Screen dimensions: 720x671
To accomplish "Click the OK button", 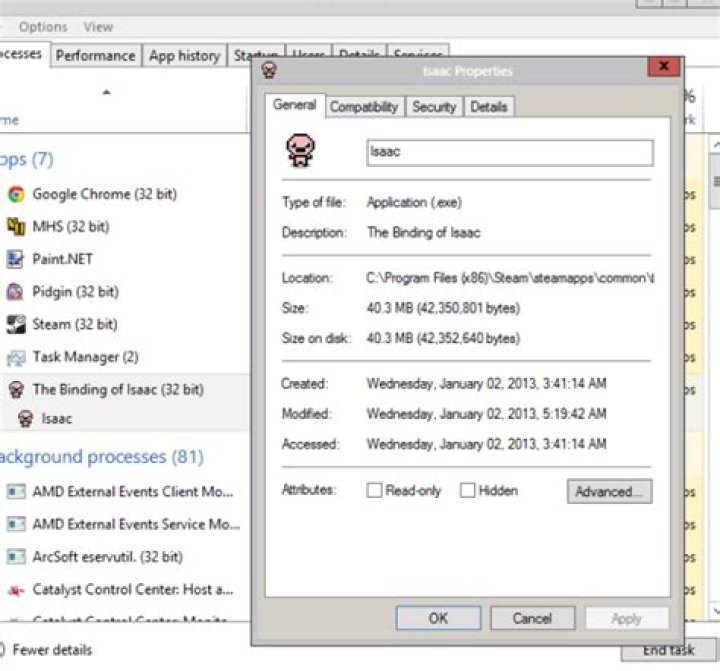I will [438, 618].
